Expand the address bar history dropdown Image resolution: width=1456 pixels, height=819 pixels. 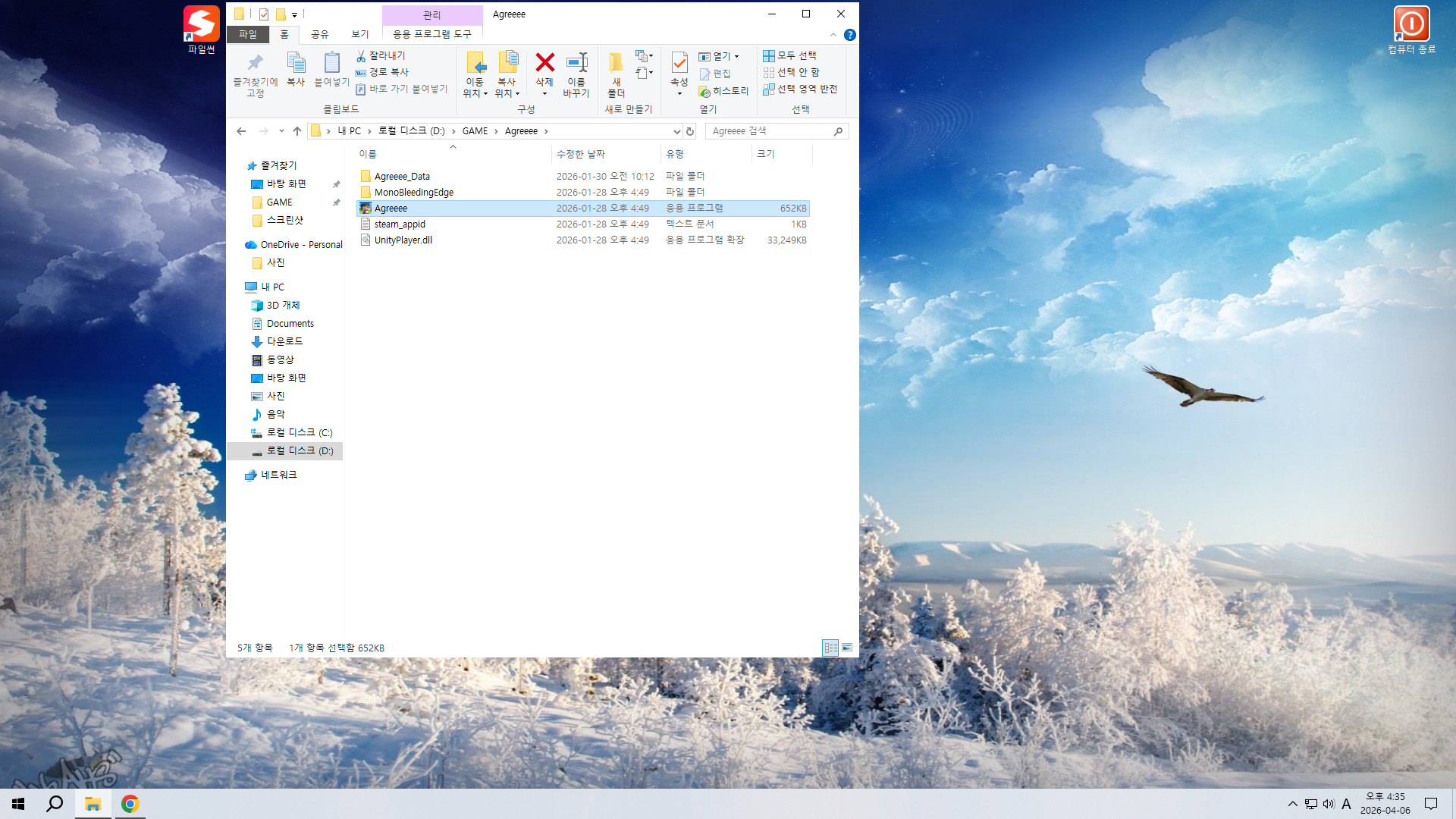coord(676,131)
